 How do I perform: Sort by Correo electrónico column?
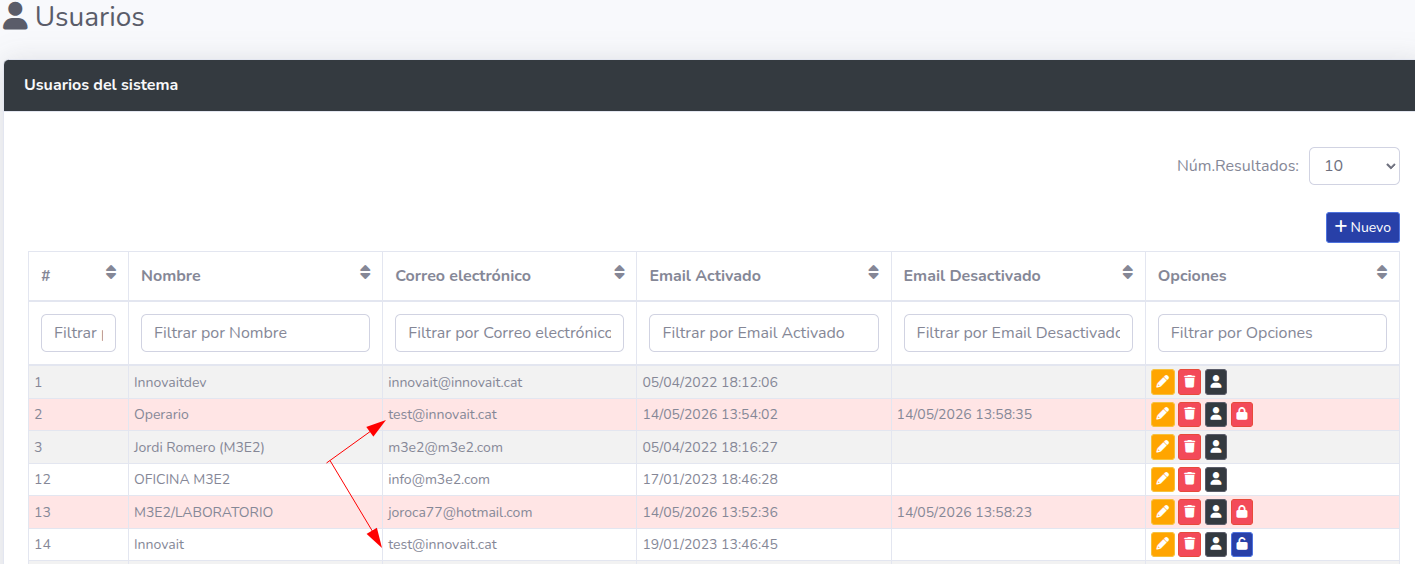click(619, 272)
